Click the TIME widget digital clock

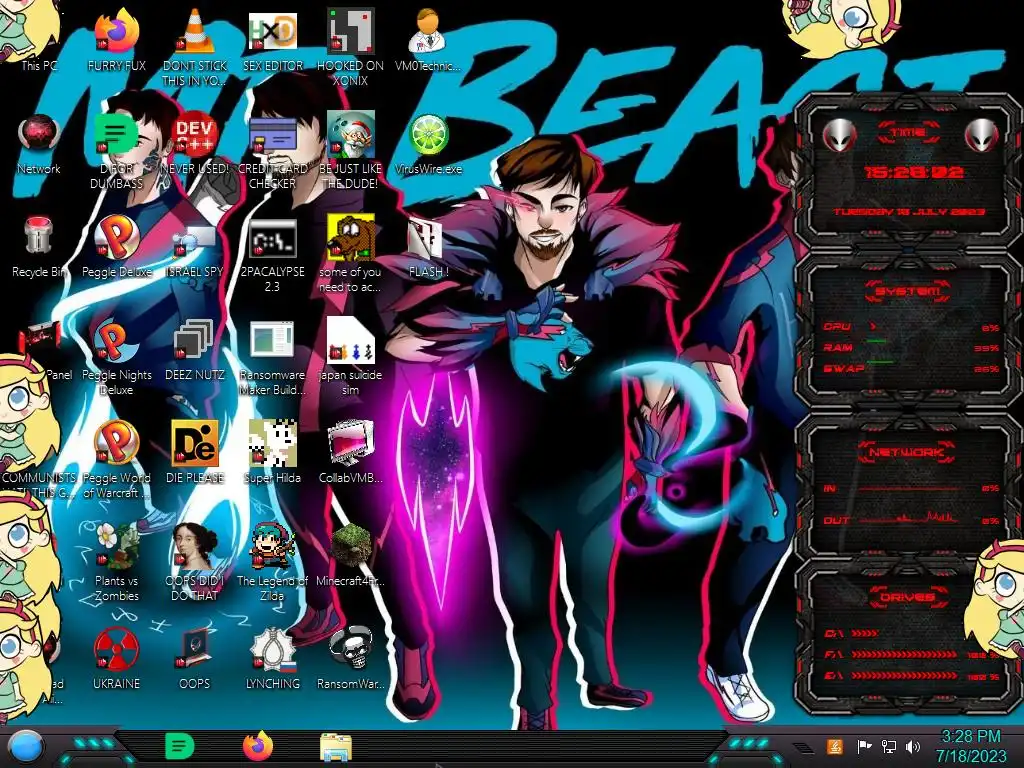pos(913,172)
